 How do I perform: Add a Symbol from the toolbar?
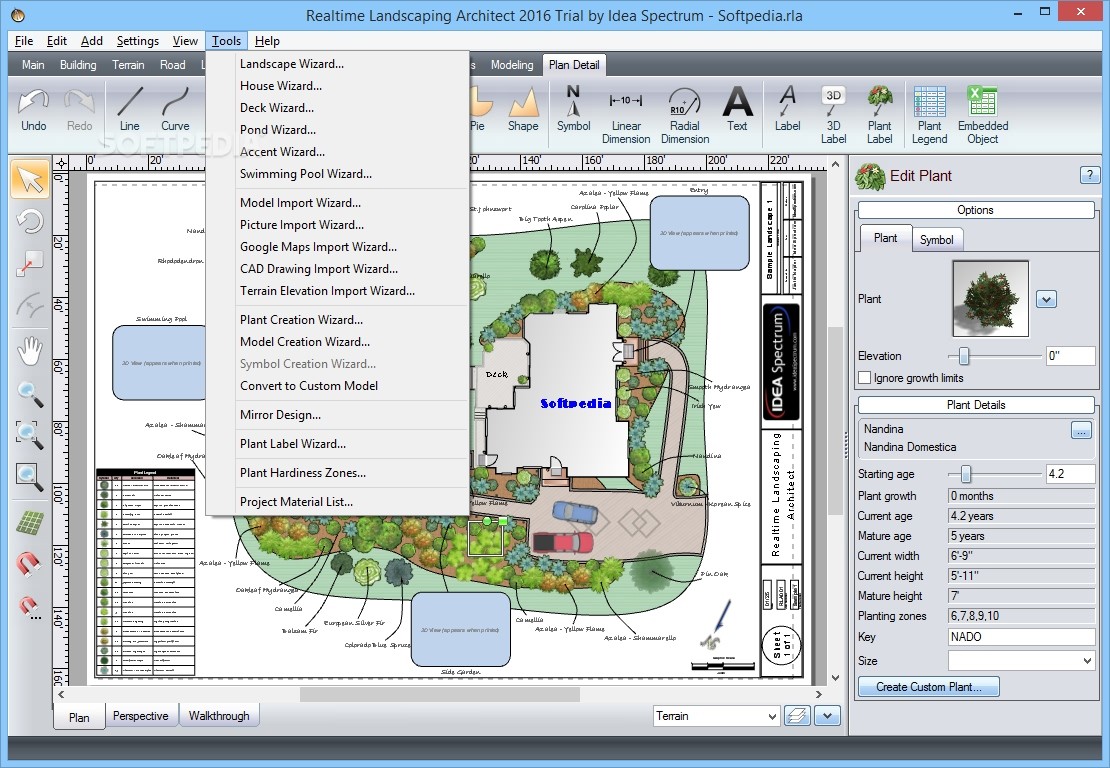coord(573,110)
